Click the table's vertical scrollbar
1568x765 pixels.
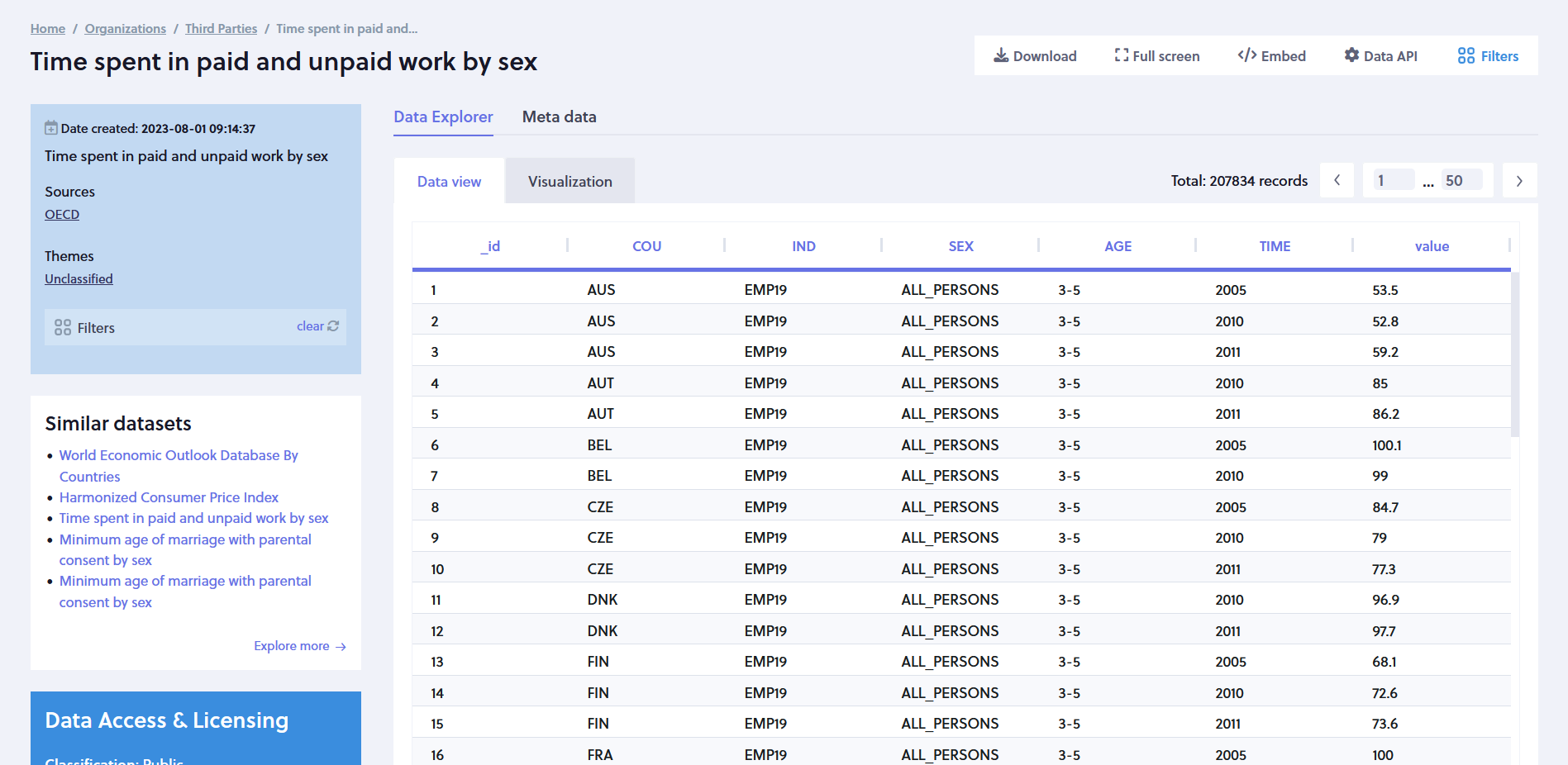pos(1514,355)
